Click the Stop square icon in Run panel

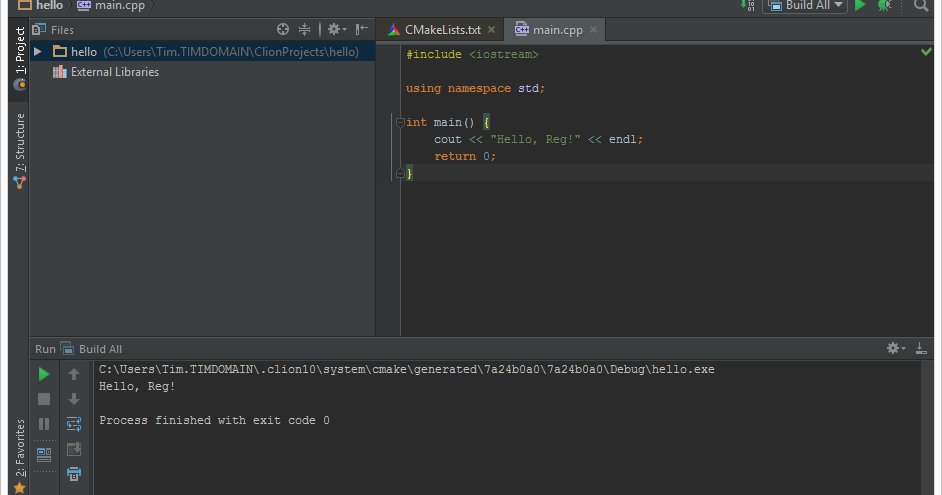tap(44, 399)
